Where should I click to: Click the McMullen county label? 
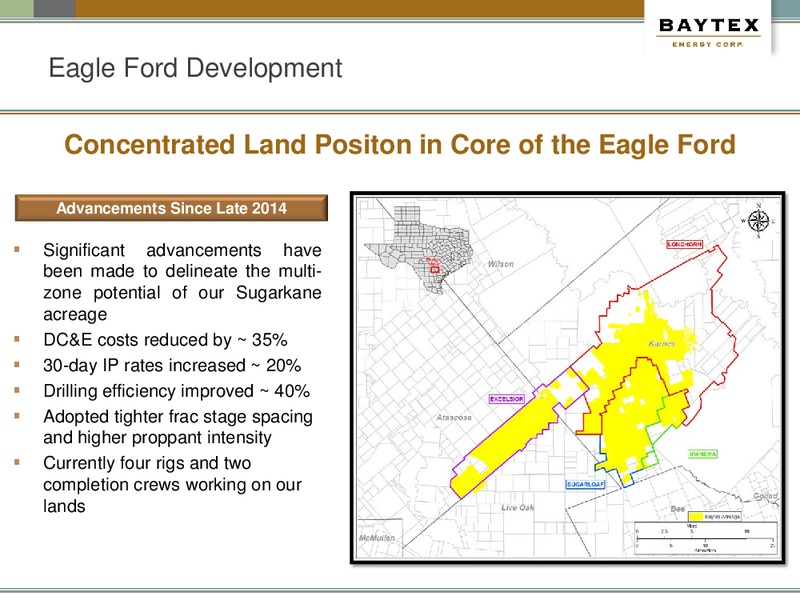coord(377,538)
